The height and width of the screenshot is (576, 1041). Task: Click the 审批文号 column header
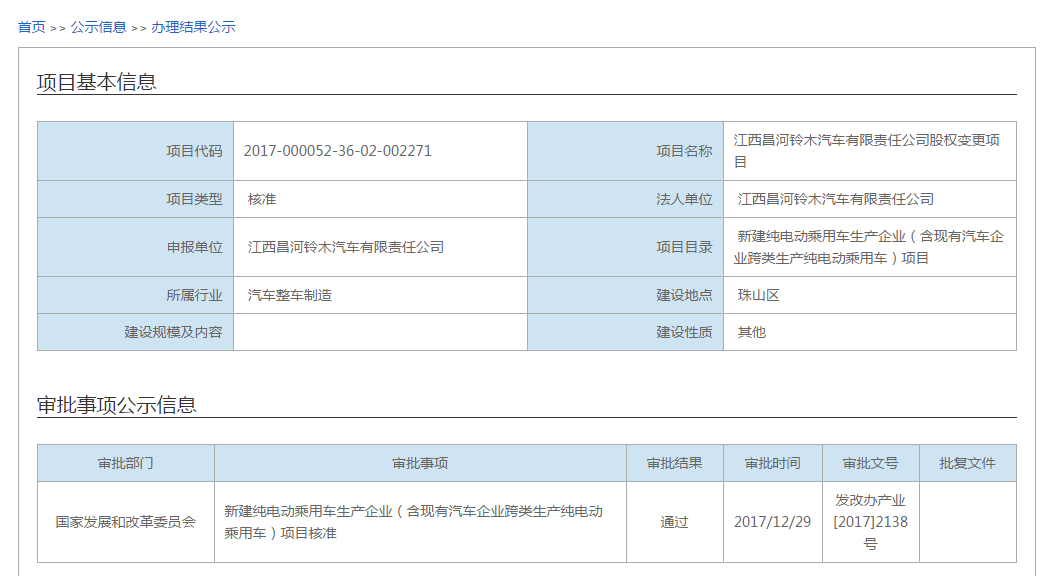point(870,463)
